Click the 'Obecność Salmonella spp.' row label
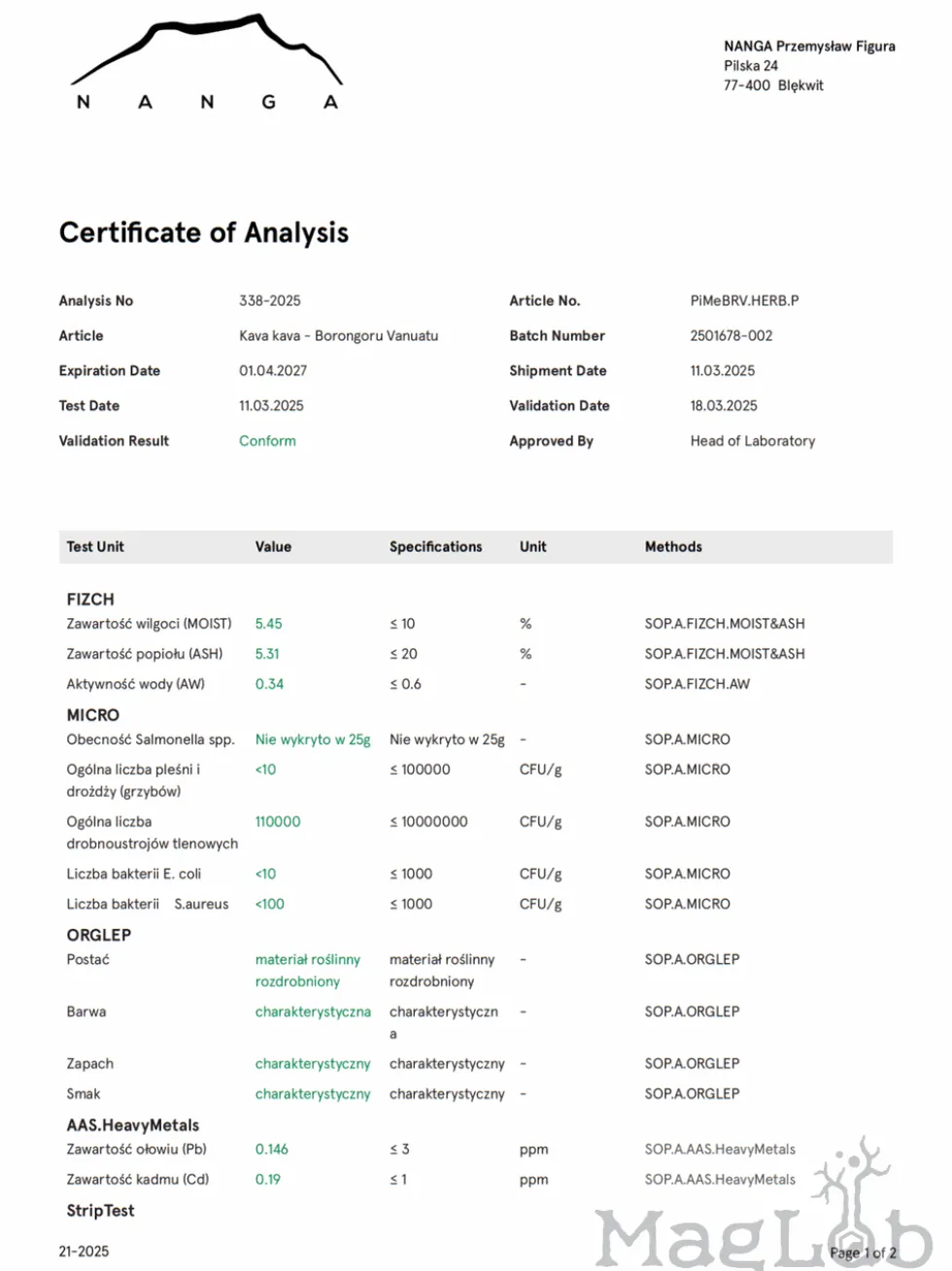 pyautogui.click(x=151, y=739)
